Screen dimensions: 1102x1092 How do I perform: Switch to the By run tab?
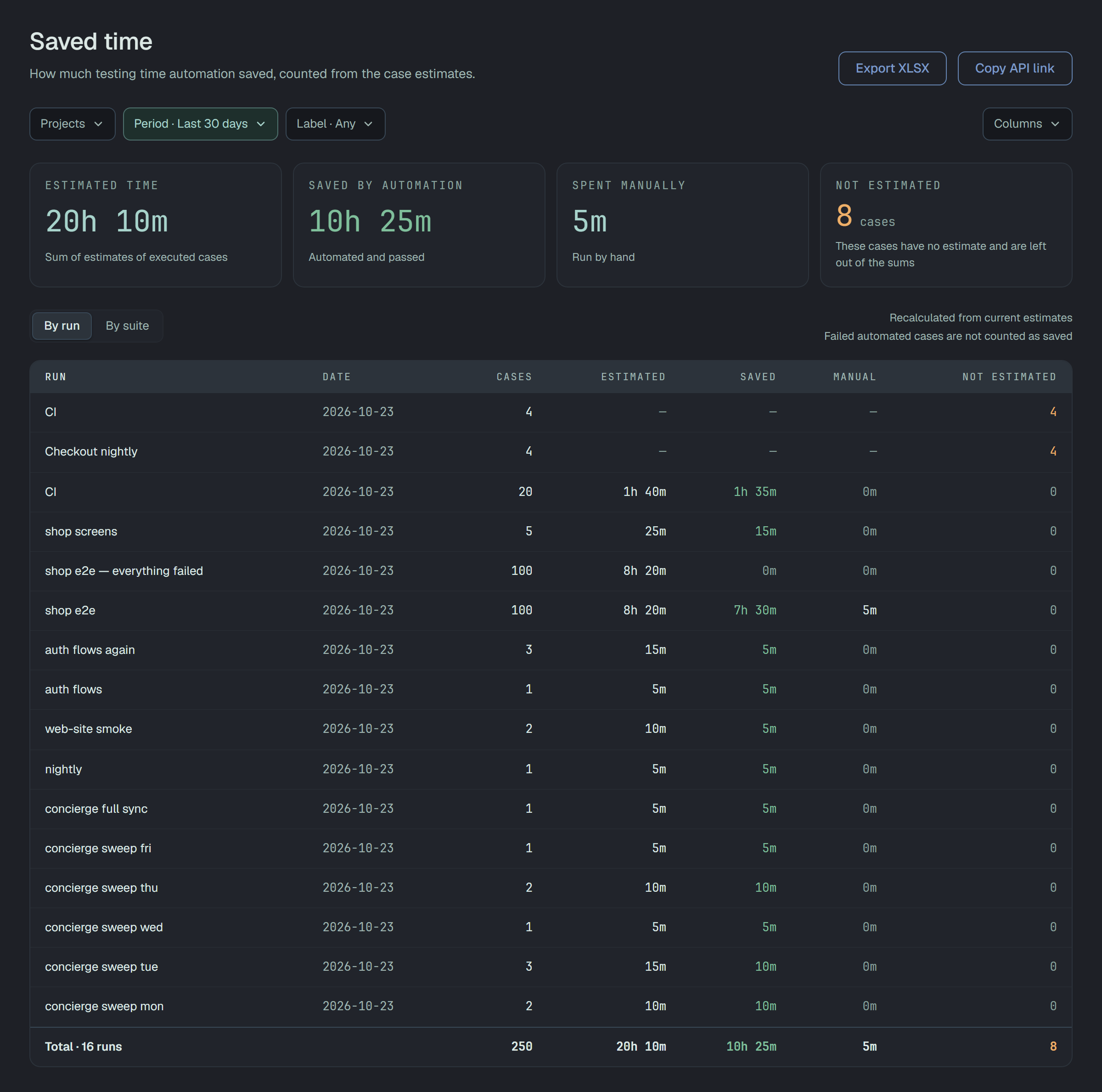point(62,326)
